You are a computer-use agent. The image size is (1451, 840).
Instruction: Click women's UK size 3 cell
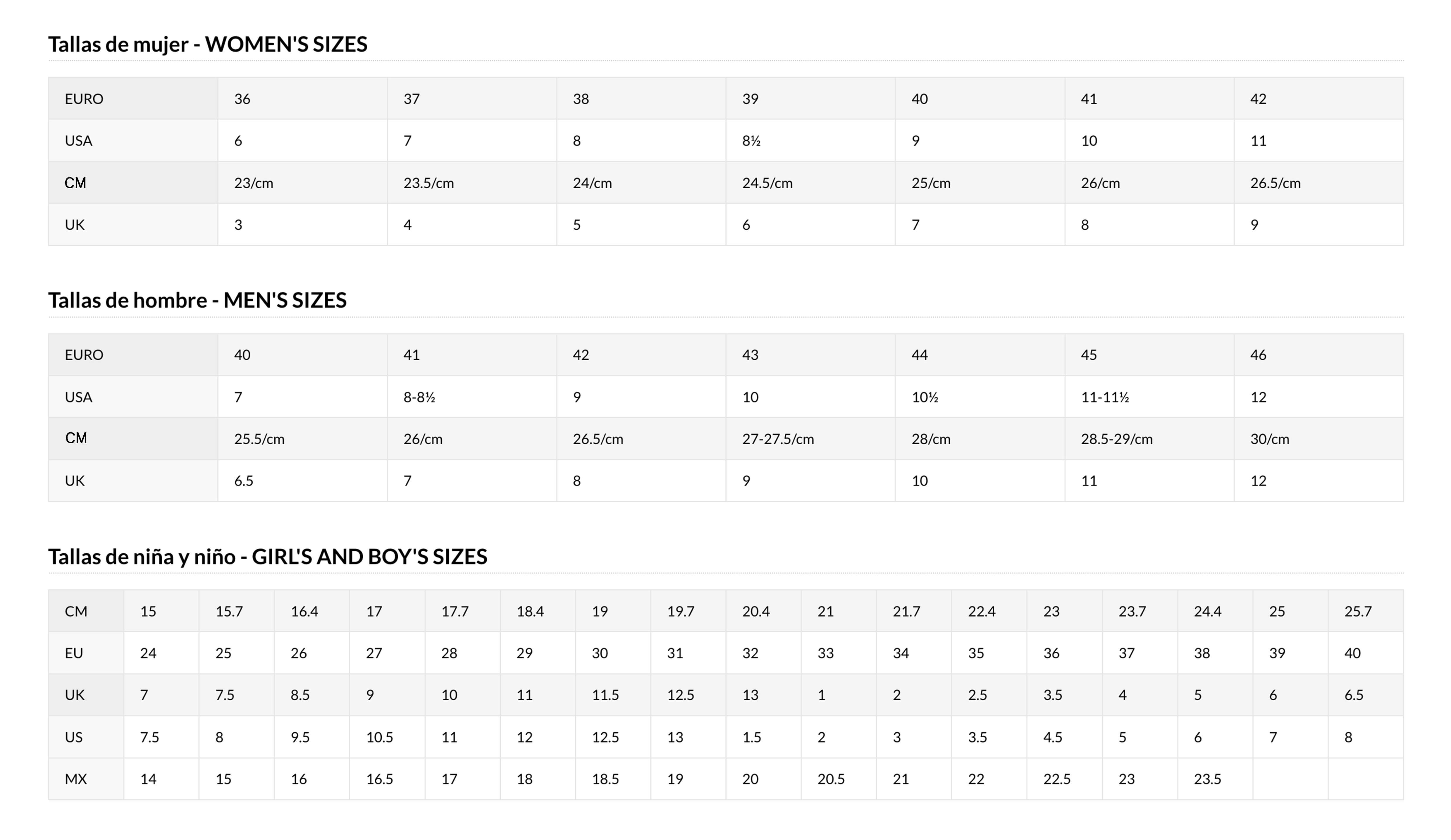[302, 225]
